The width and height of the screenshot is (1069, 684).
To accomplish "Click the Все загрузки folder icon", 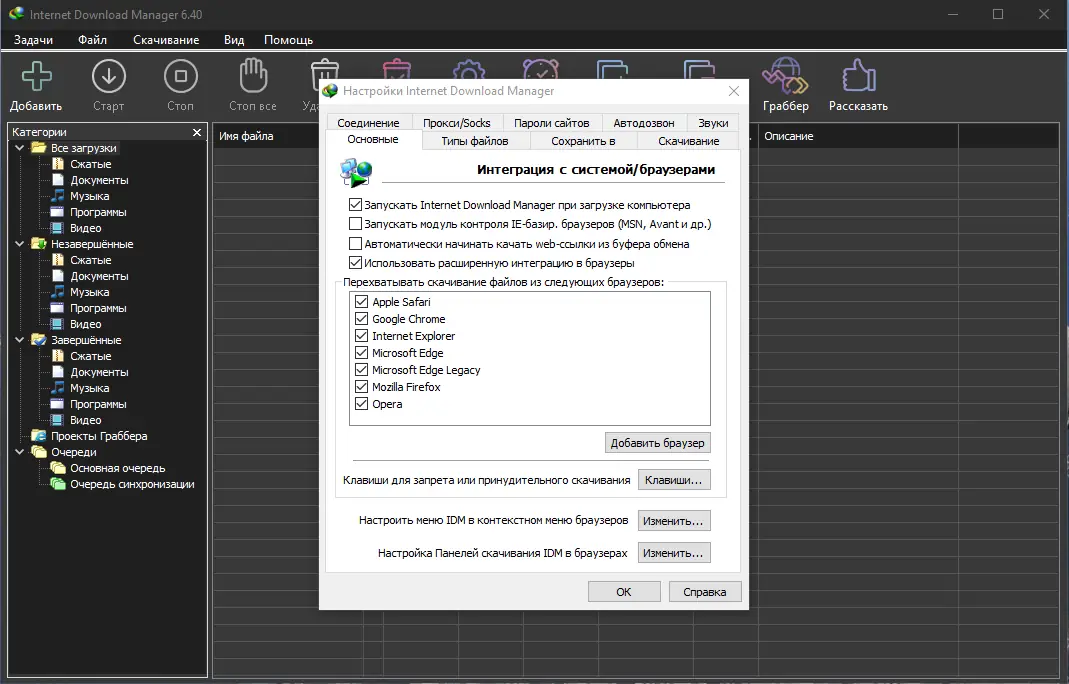I will tap(39, 148).
